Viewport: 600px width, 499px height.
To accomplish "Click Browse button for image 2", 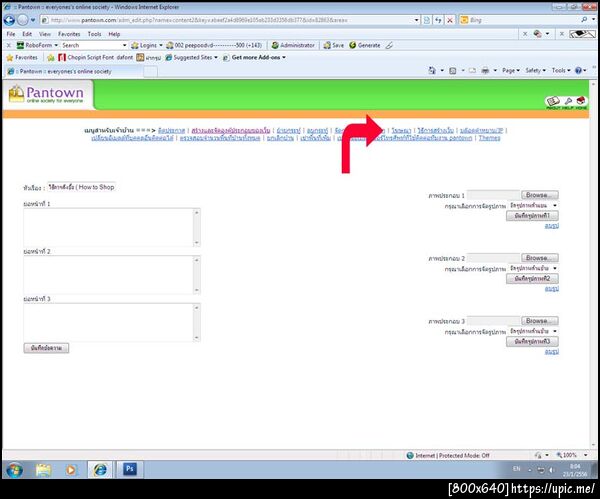I will [540, 258].
